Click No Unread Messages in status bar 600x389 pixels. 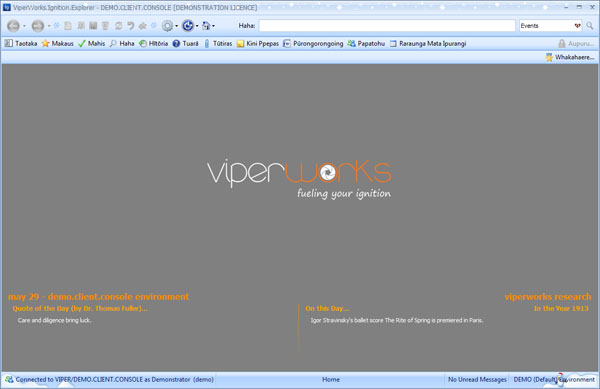[477, 379]
